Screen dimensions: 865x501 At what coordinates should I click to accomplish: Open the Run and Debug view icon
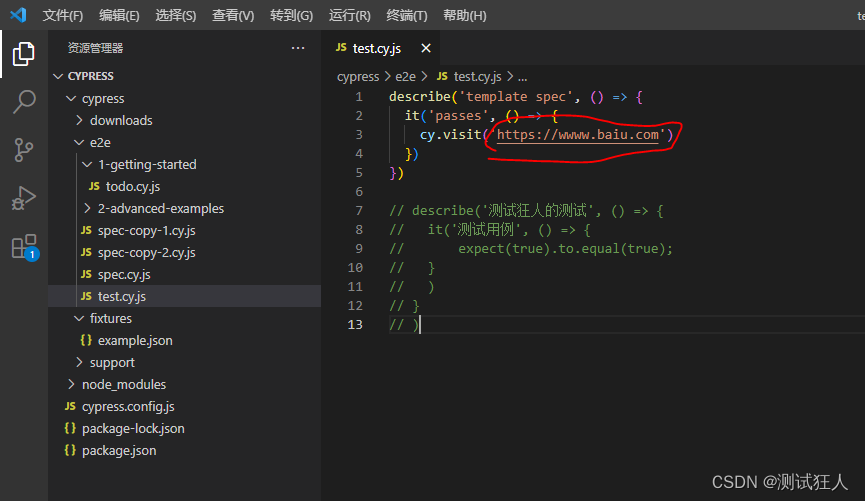point(24,198)
